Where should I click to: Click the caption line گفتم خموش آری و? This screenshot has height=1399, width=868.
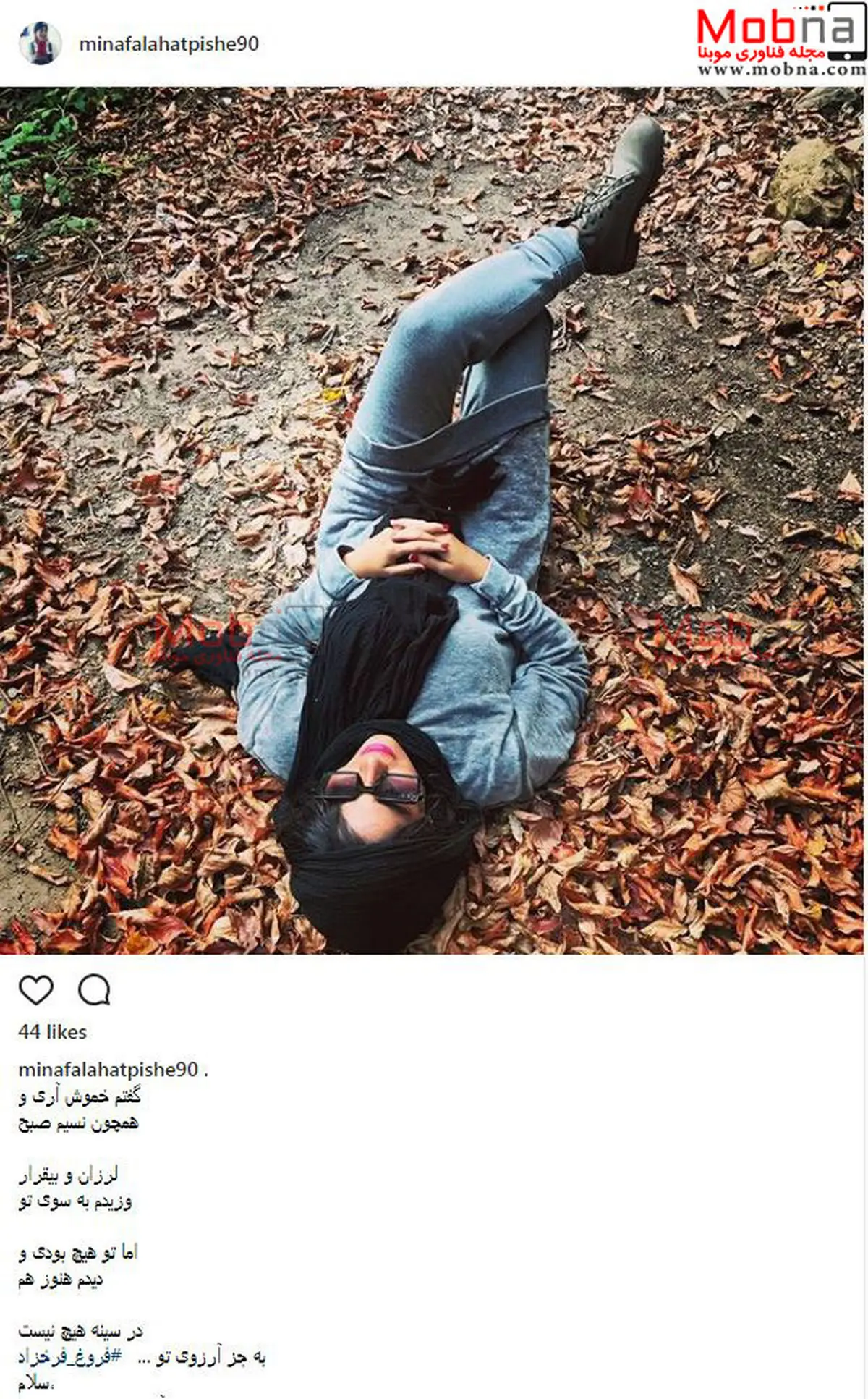[80, 1097]
